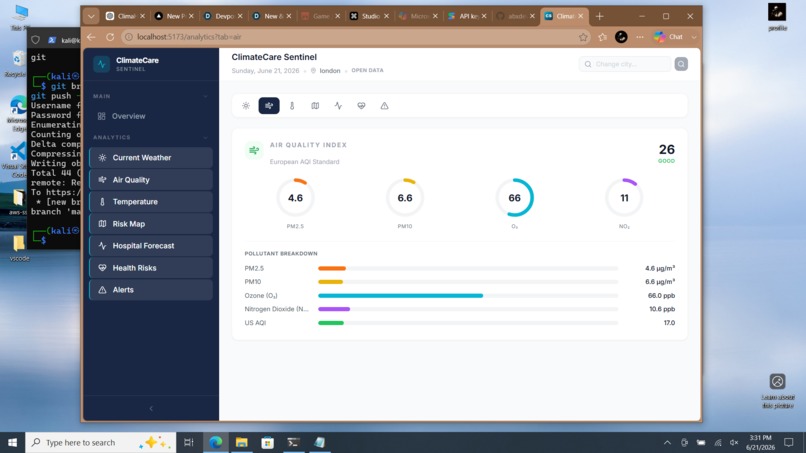Open browser settings ellipsis menu
Screen dimensions: 806x453
pos(639,37)
